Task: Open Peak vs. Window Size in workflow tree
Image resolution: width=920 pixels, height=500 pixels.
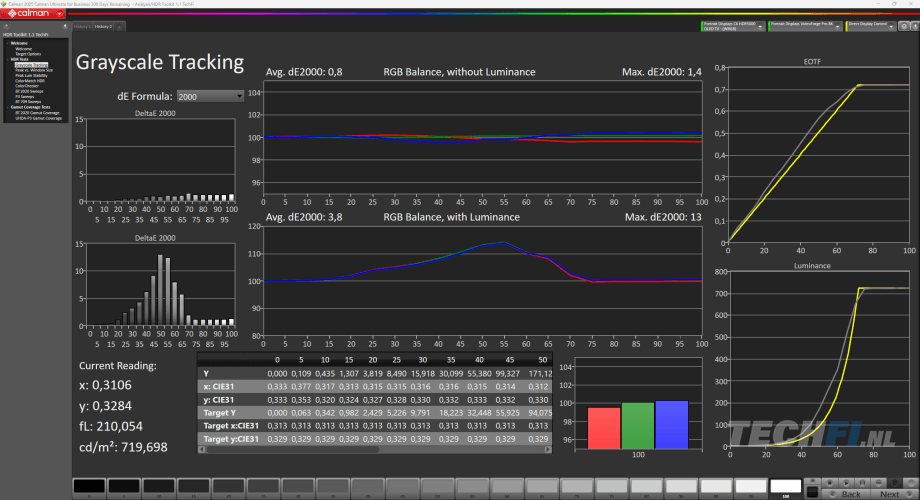Action: point(34,68)
